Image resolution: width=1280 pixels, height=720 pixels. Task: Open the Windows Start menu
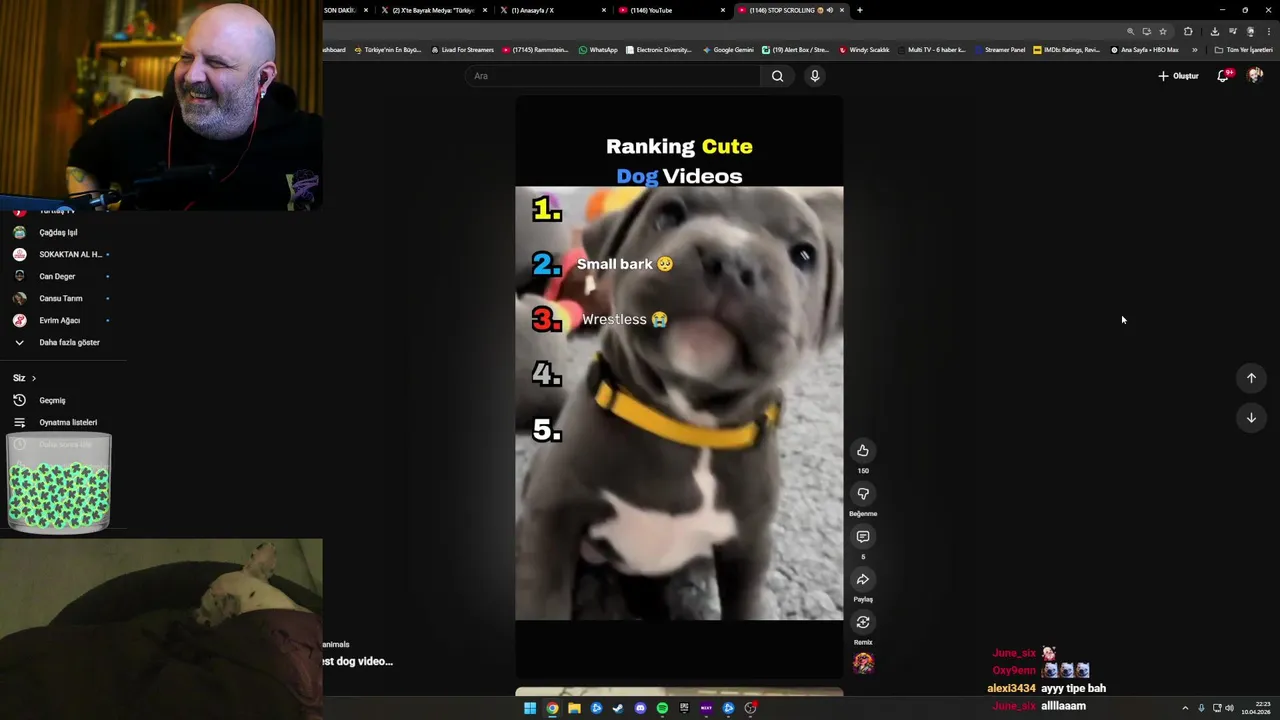coord(530,708)
